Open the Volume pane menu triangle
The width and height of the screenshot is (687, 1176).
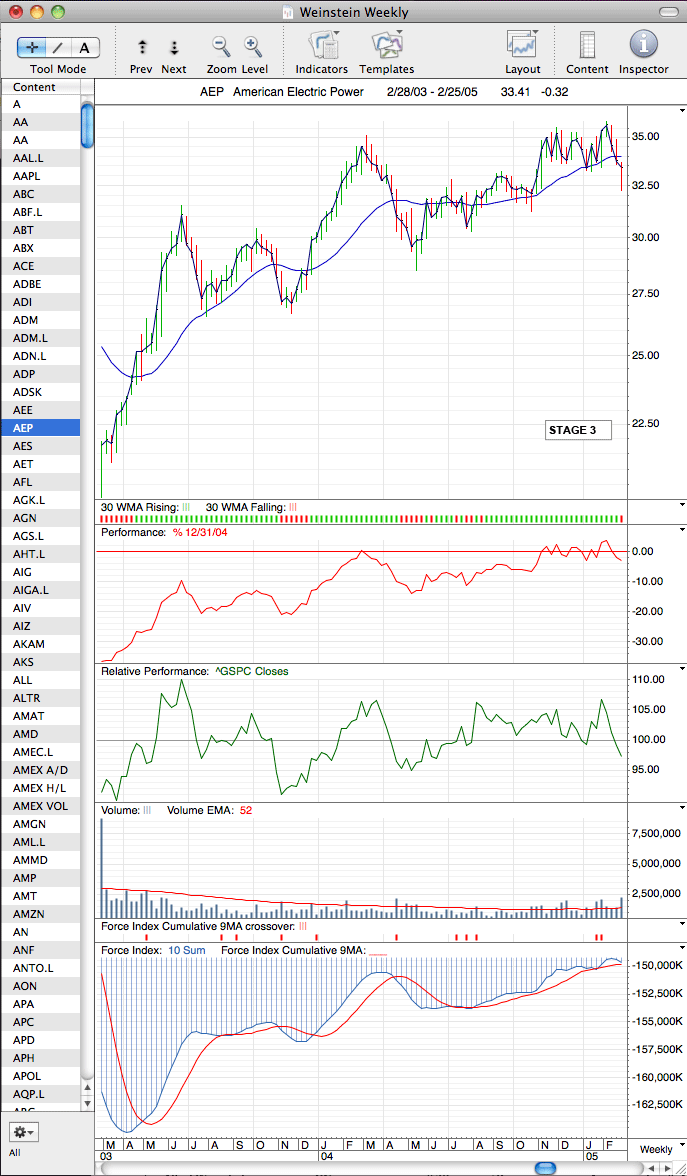tap(682, 808)
